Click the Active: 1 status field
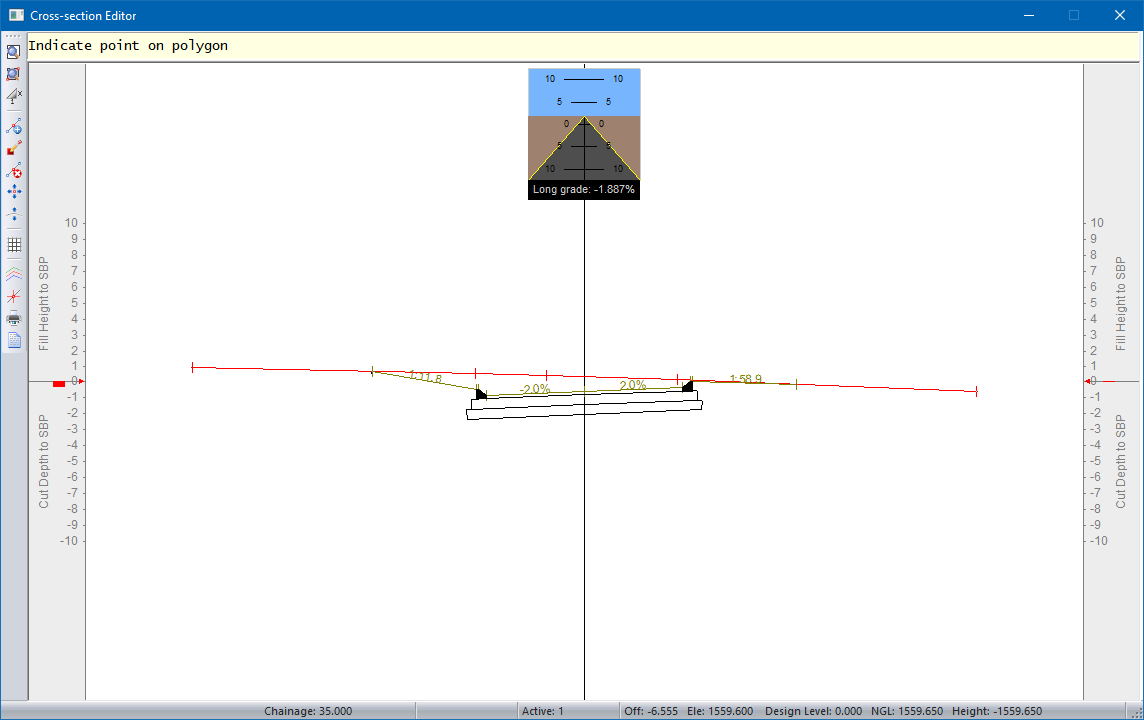 543,711
